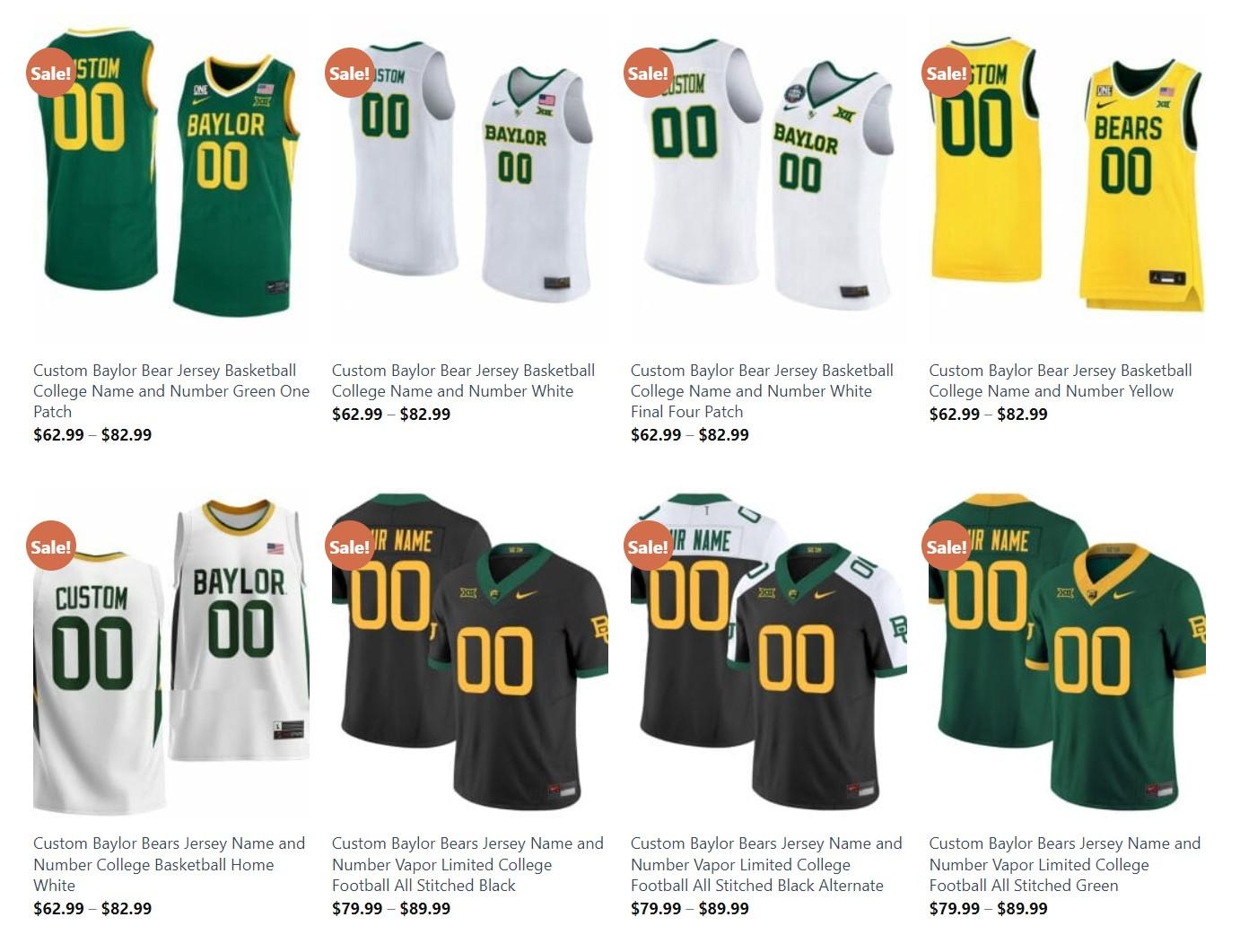
Task: Open 'Football All Stitched Green' title link
Action: [1064, 864]
